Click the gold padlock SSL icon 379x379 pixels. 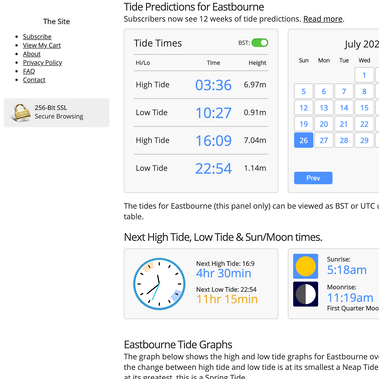click(x=21, y=112)
